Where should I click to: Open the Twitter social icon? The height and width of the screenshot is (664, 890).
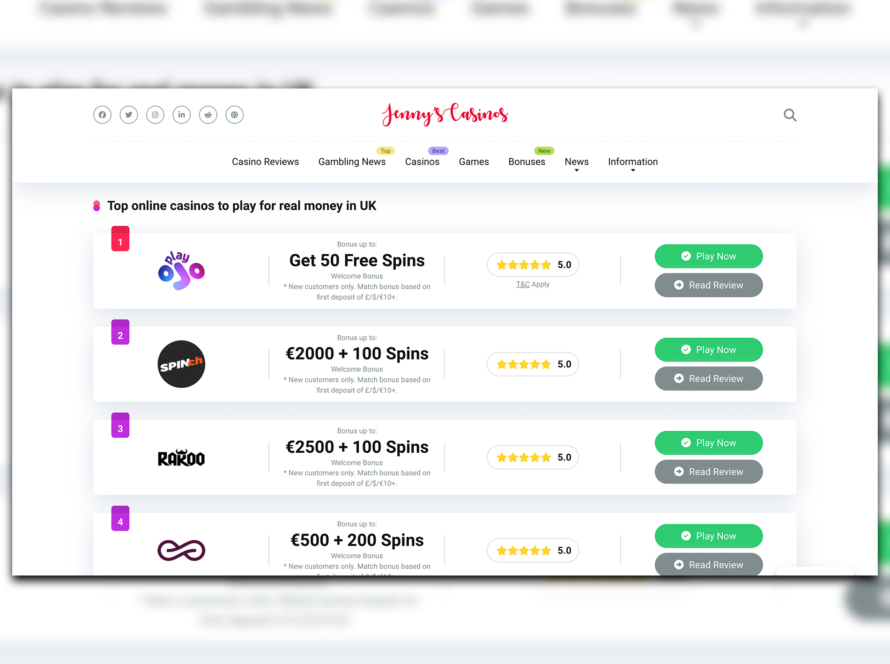(129, 115)
